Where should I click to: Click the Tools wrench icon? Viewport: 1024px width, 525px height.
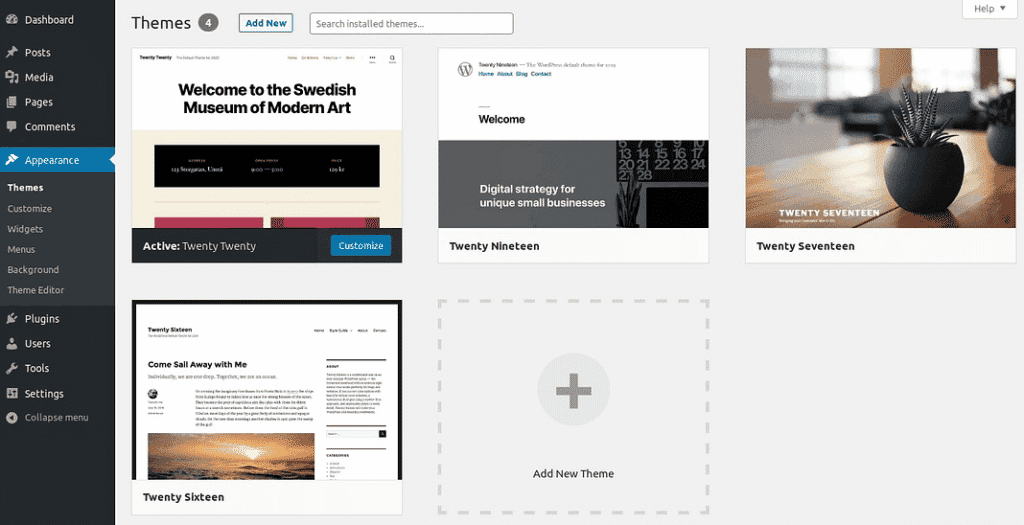(12, 368)
